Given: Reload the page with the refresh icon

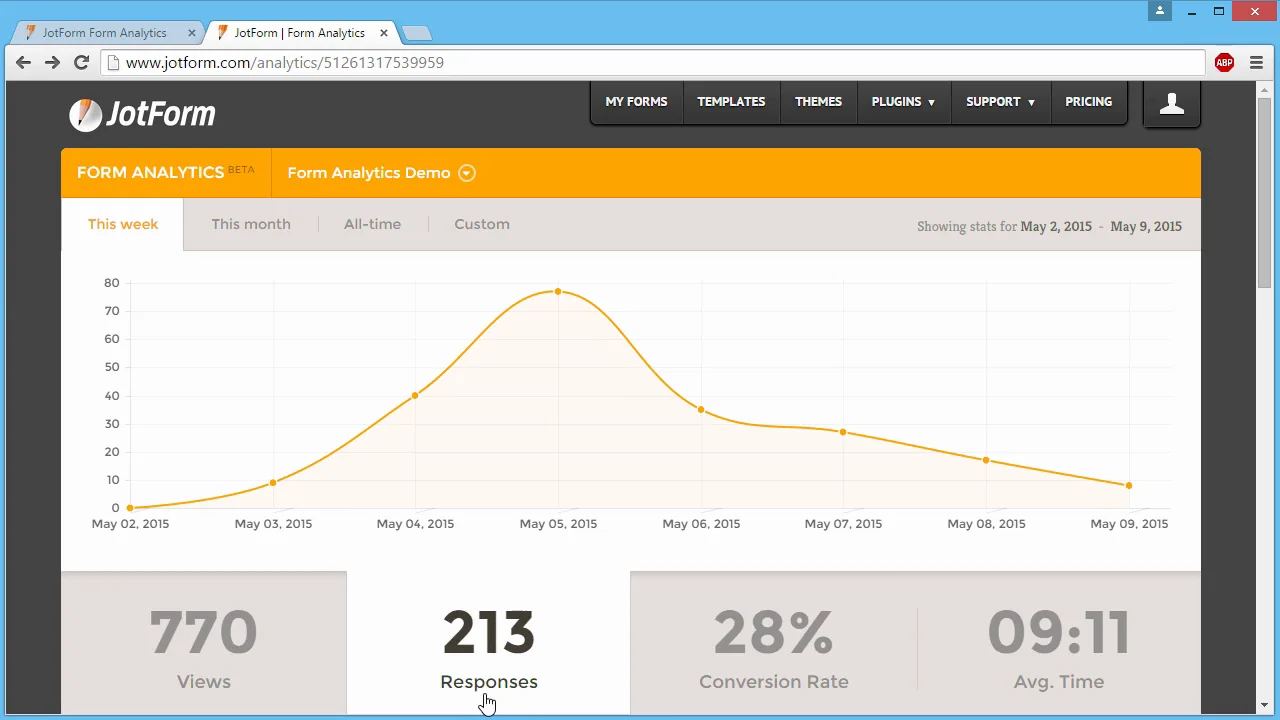Looking at the screenshot, I should 82,62.
